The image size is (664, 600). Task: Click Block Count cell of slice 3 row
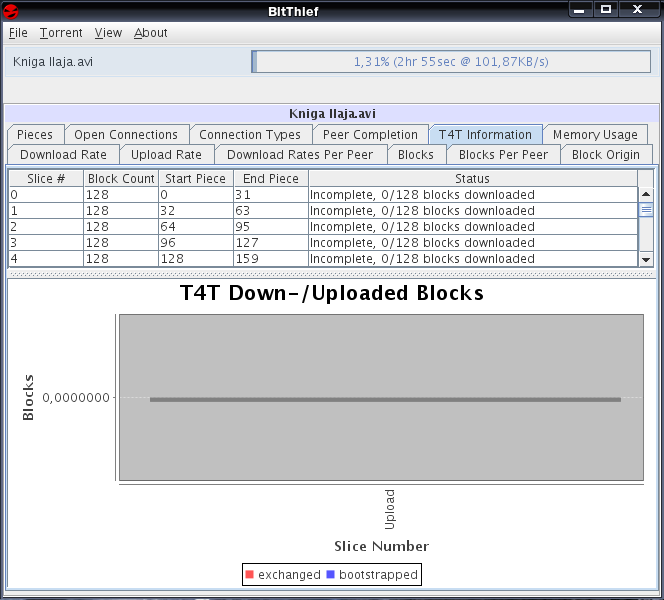121,243
